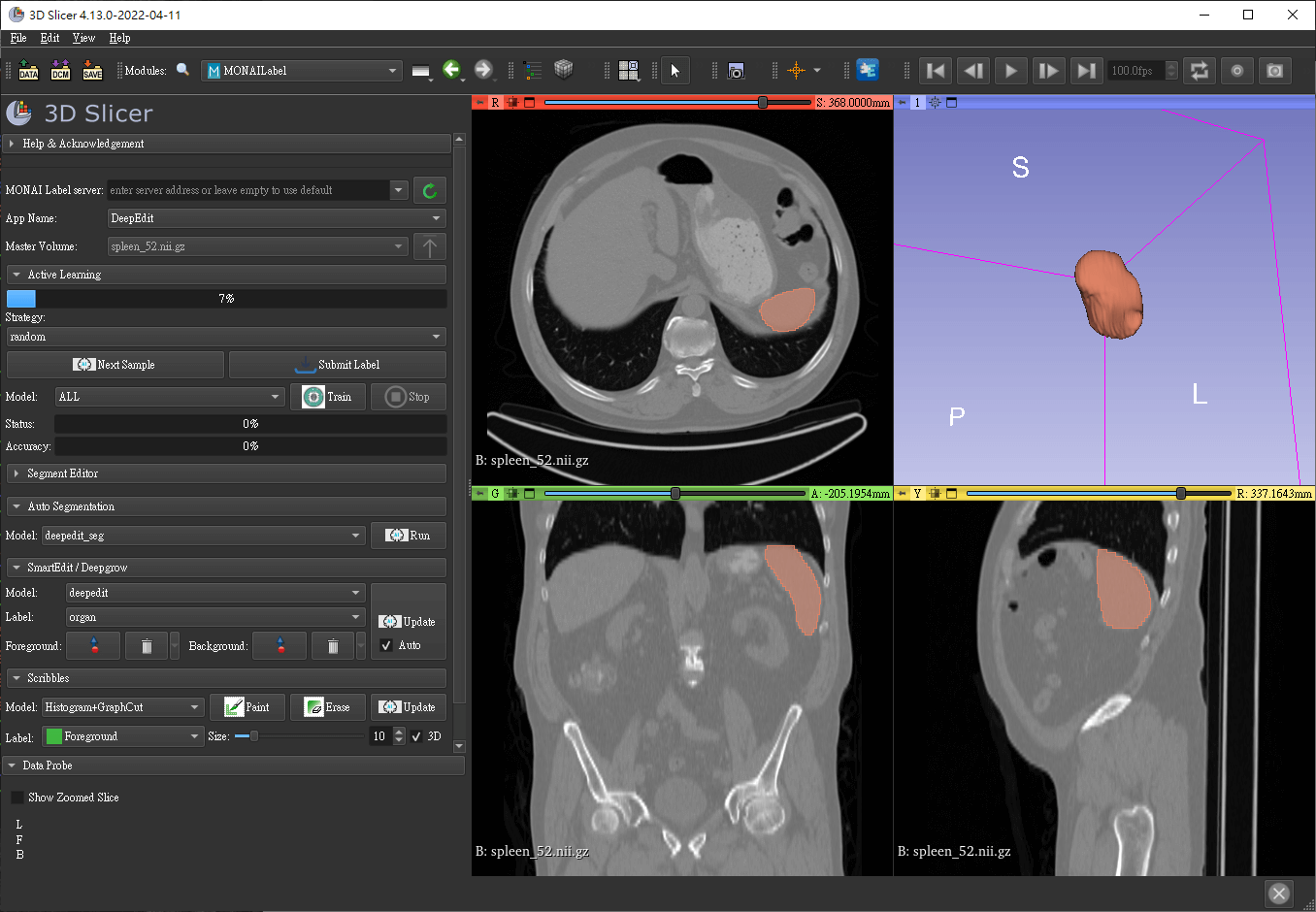
Task: Go to next module with forward arrow
Action: [x=483, y=70]
